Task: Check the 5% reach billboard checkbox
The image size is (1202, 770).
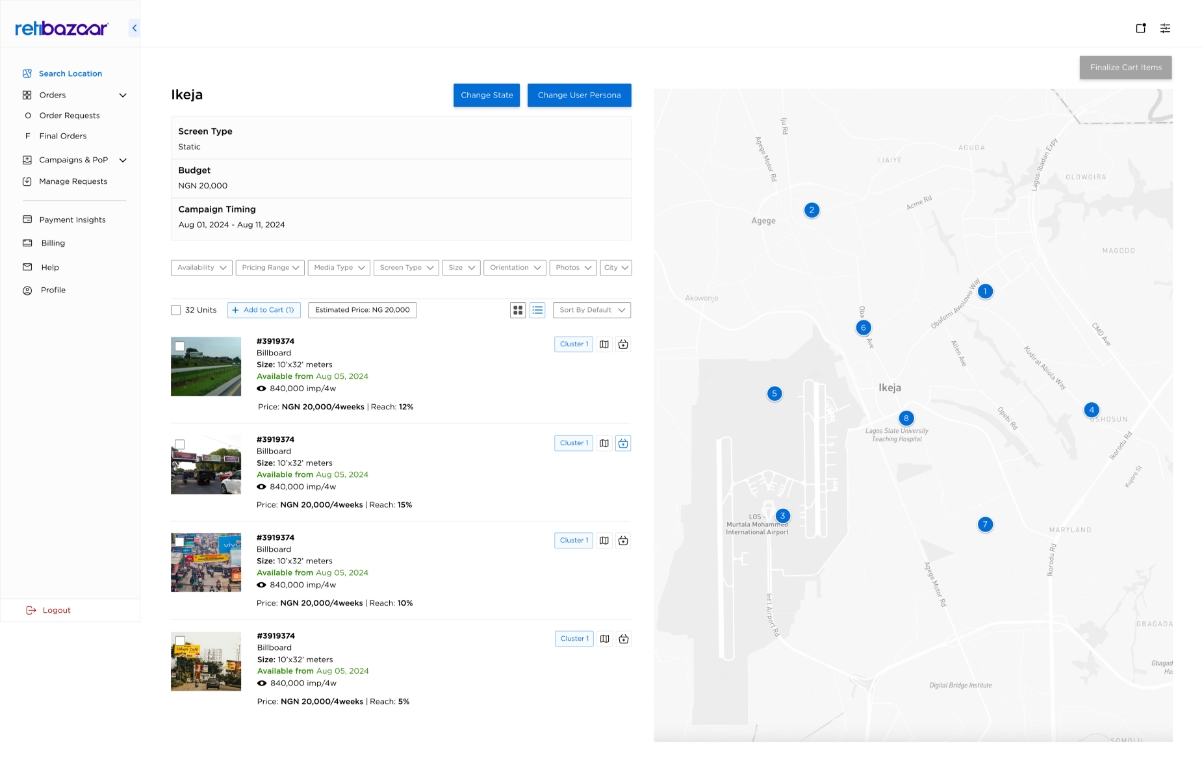Action: pos(180,640)
